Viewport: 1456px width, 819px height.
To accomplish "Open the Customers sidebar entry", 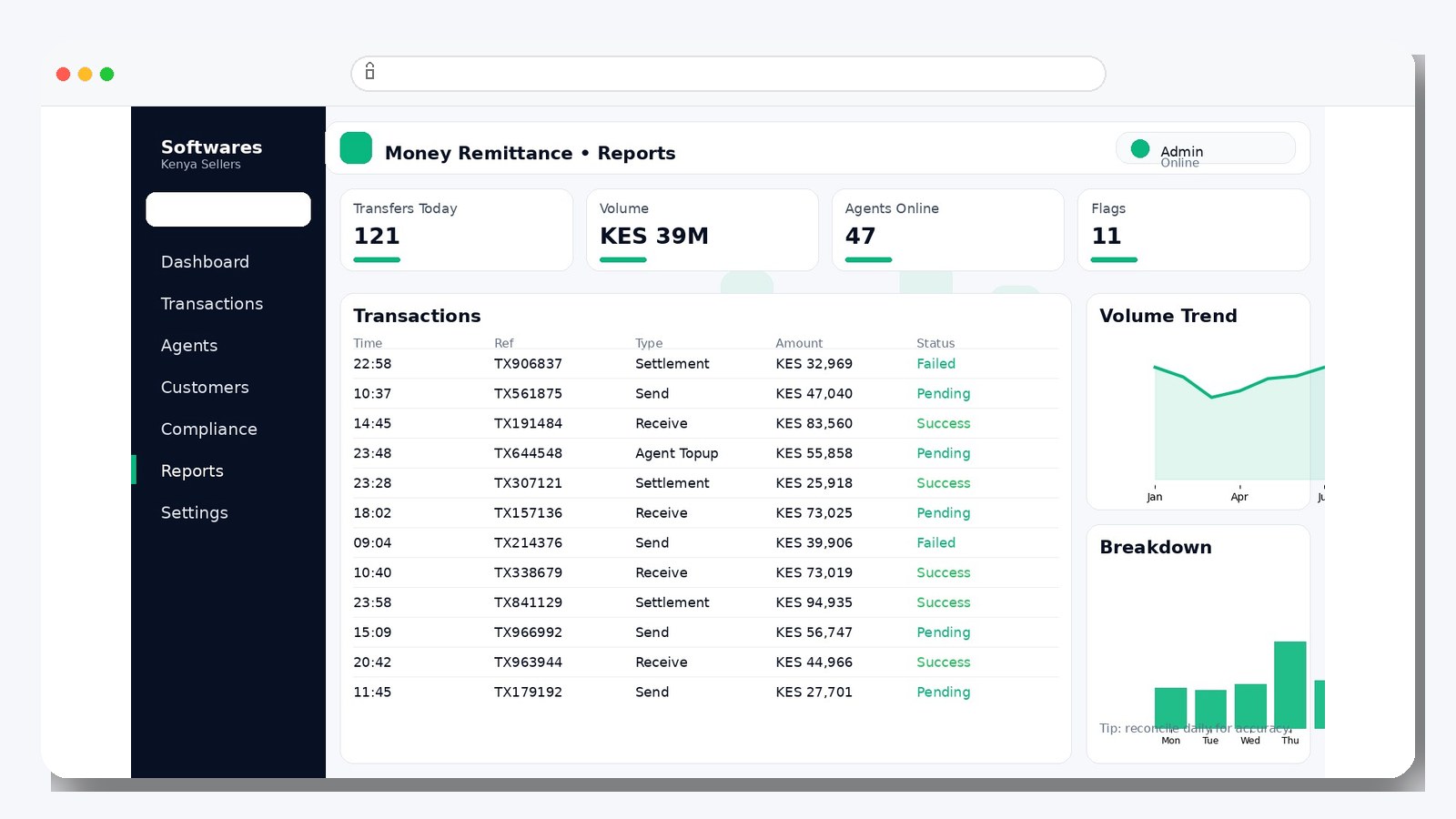I will click(205, 387).
